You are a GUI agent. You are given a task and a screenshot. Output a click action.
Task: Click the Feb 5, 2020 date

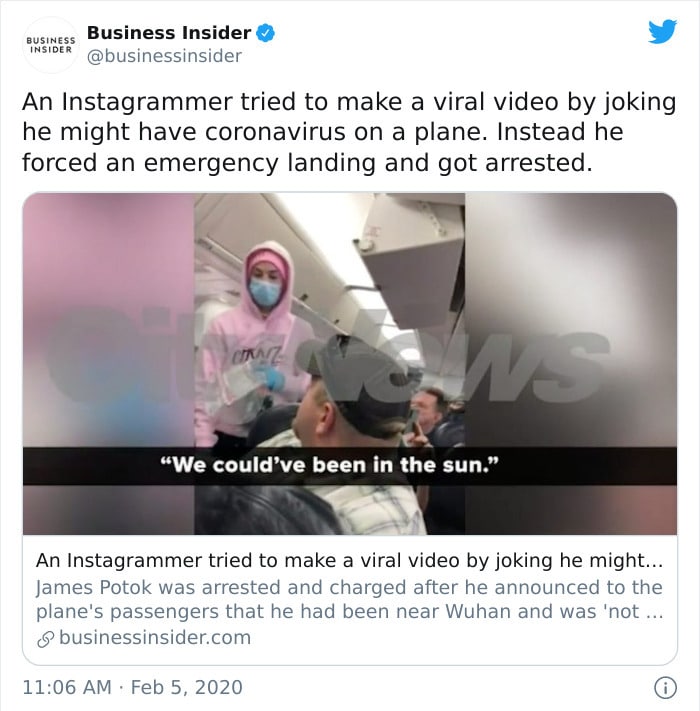(186, 687)
